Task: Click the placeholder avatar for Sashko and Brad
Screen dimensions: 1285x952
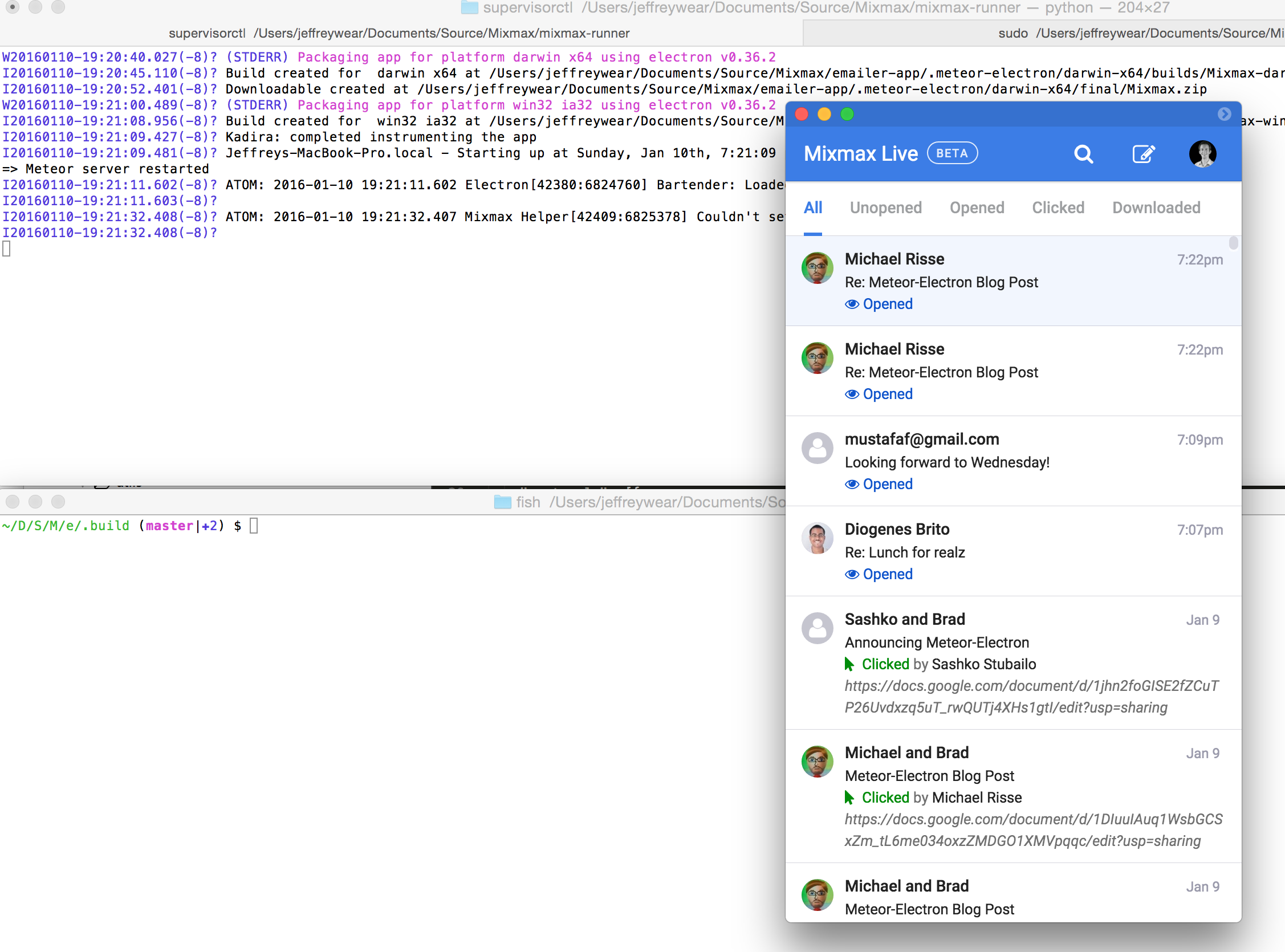Action: tap(817, 628)
